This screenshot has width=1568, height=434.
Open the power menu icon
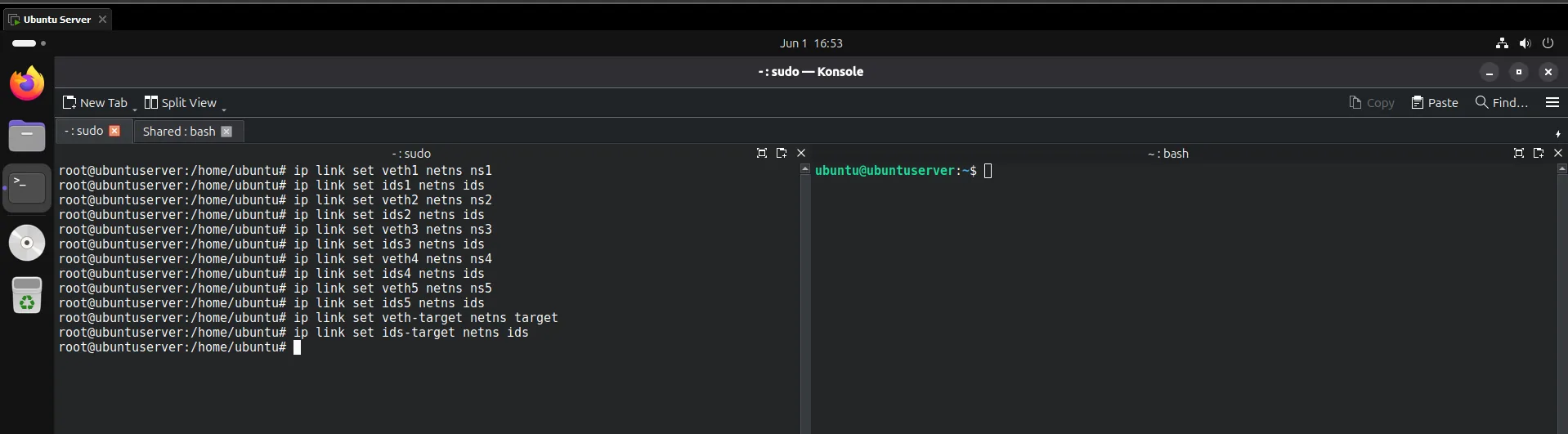click(1548, 43)
